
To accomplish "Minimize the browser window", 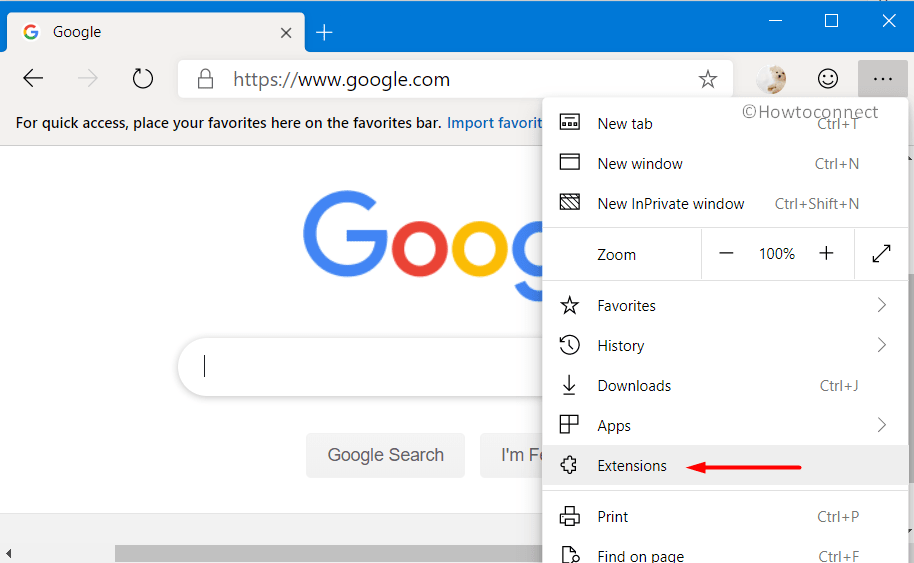I will click(x=775, y=21).
